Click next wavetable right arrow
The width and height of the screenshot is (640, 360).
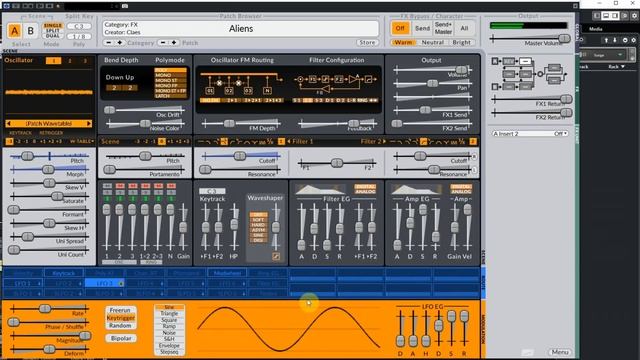pyautogui.click(x=89, y=123)
